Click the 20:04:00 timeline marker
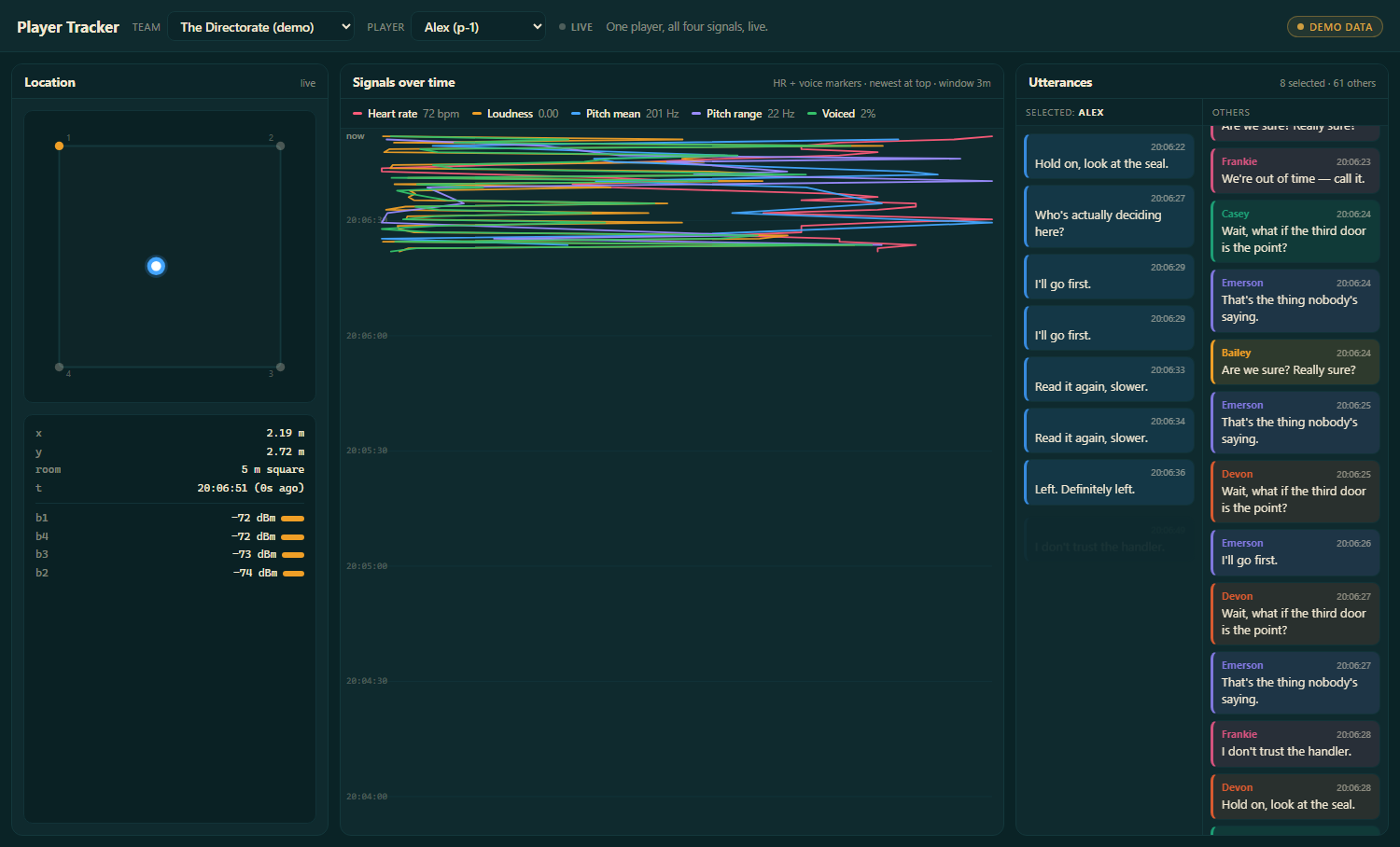 click(x=367, y=797)
